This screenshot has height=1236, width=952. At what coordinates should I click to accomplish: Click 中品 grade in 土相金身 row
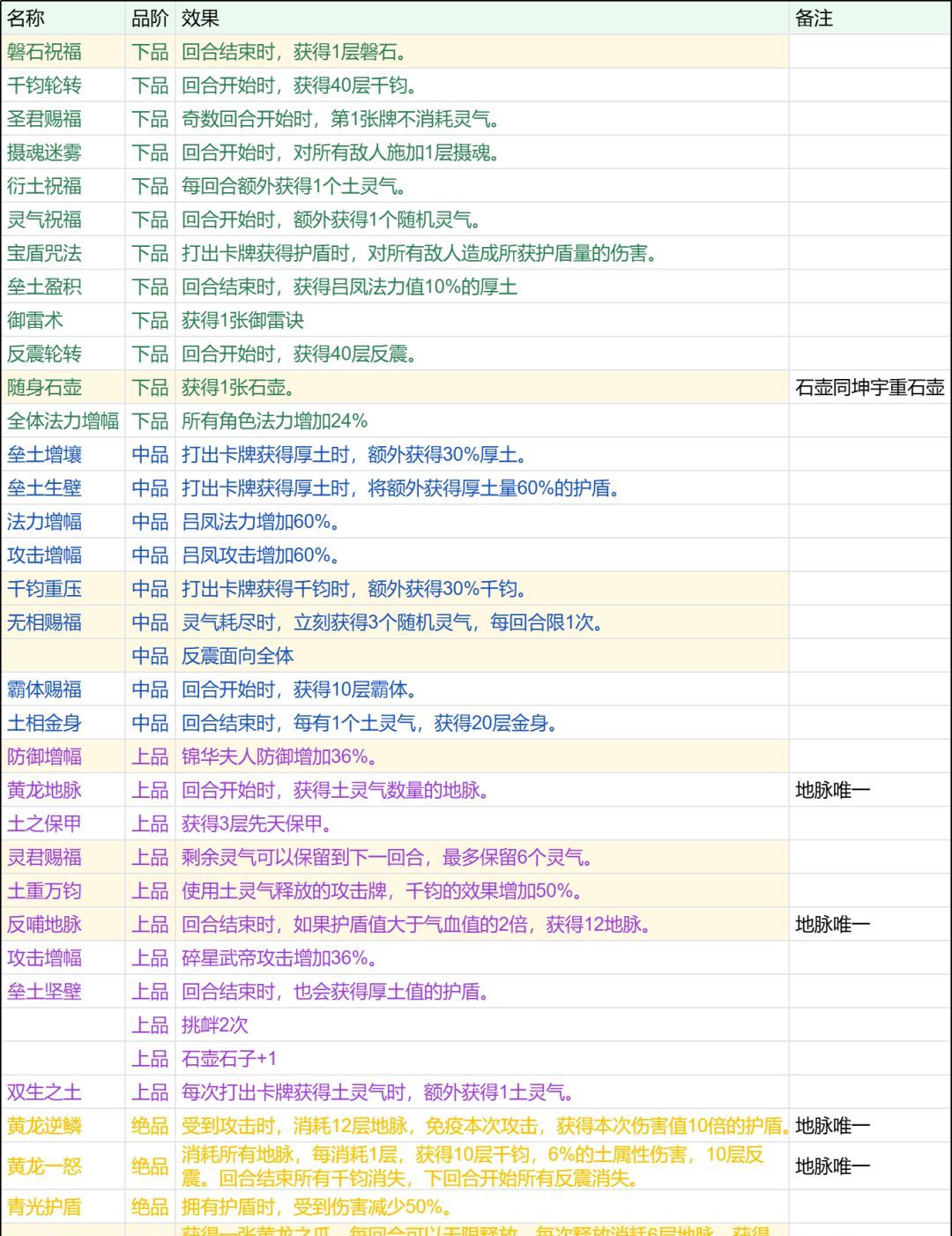coord(150,723)
